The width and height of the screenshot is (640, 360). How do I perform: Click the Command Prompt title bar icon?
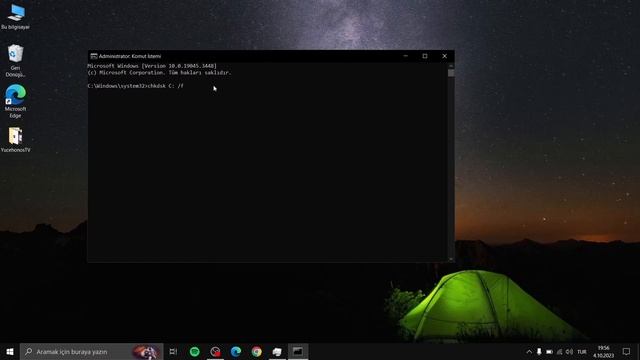coord(94,56)
